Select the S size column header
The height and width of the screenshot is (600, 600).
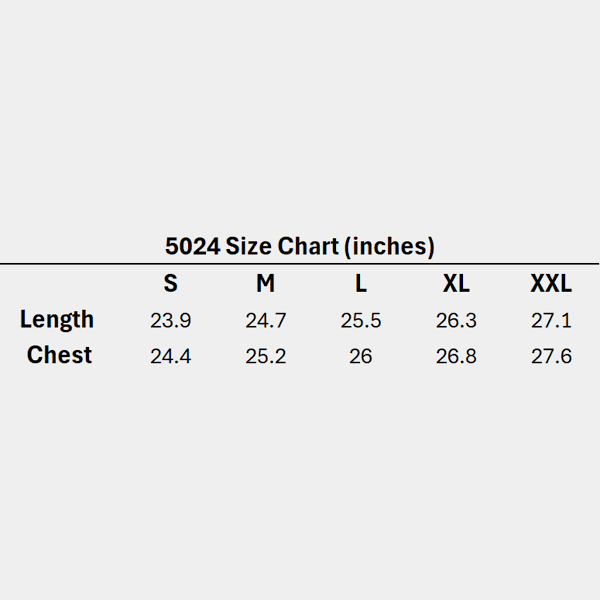pyautogui.click(x=171, y=284)
